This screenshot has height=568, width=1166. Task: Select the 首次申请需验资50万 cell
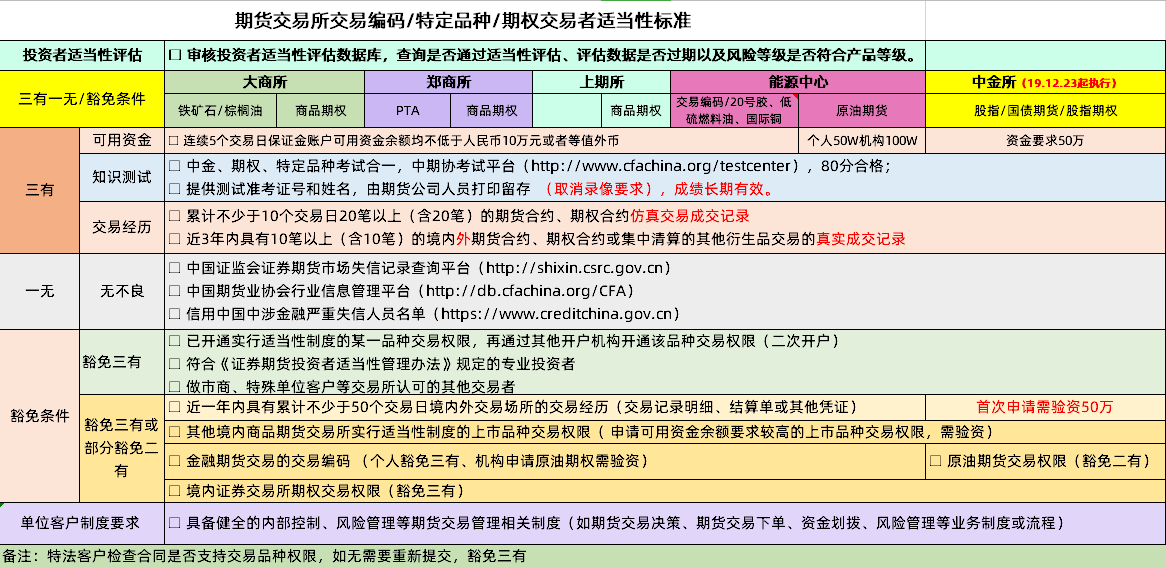point(1045,407)
